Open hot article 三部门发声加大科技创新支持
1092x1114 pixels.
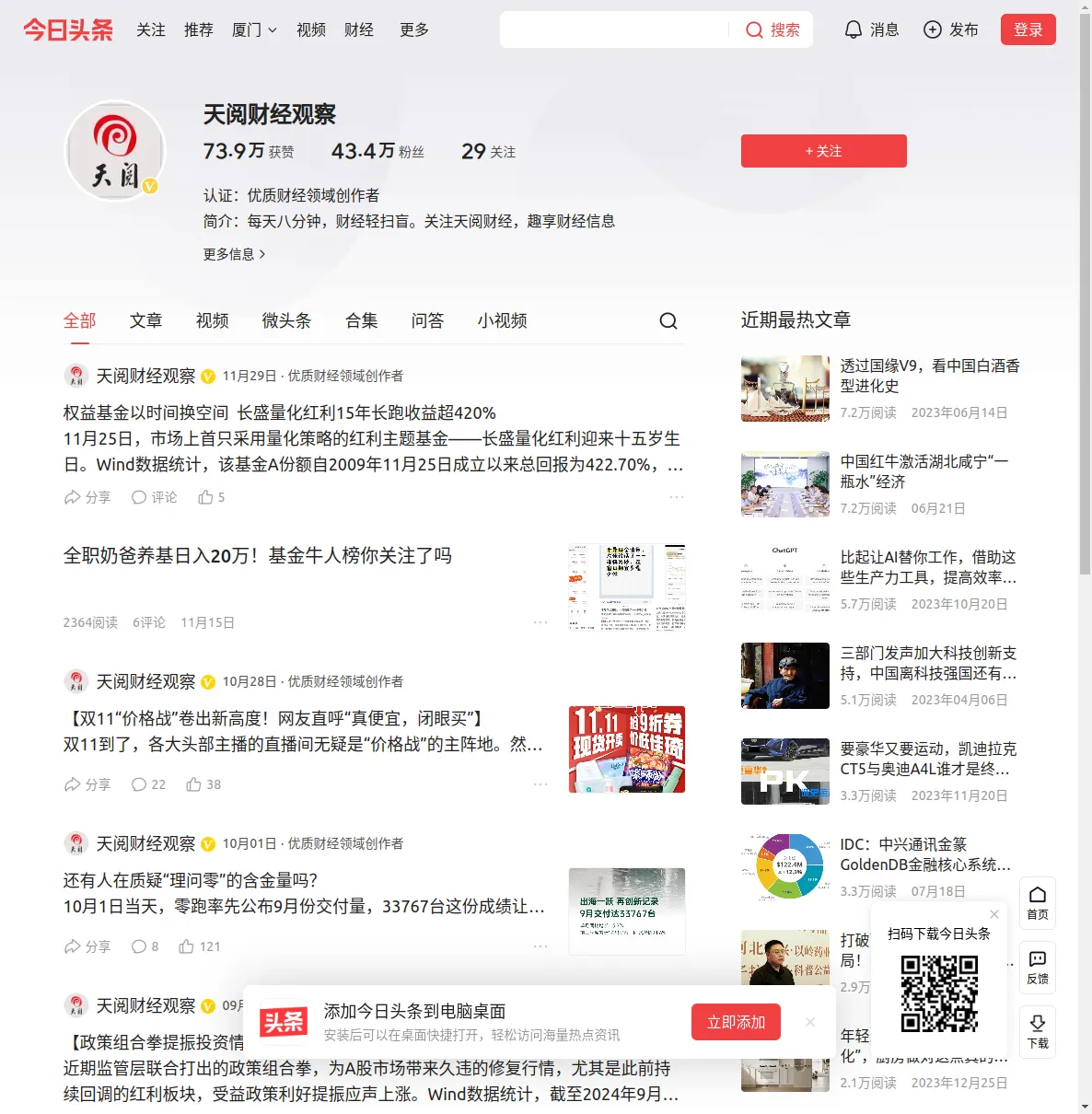click(929, 663)
